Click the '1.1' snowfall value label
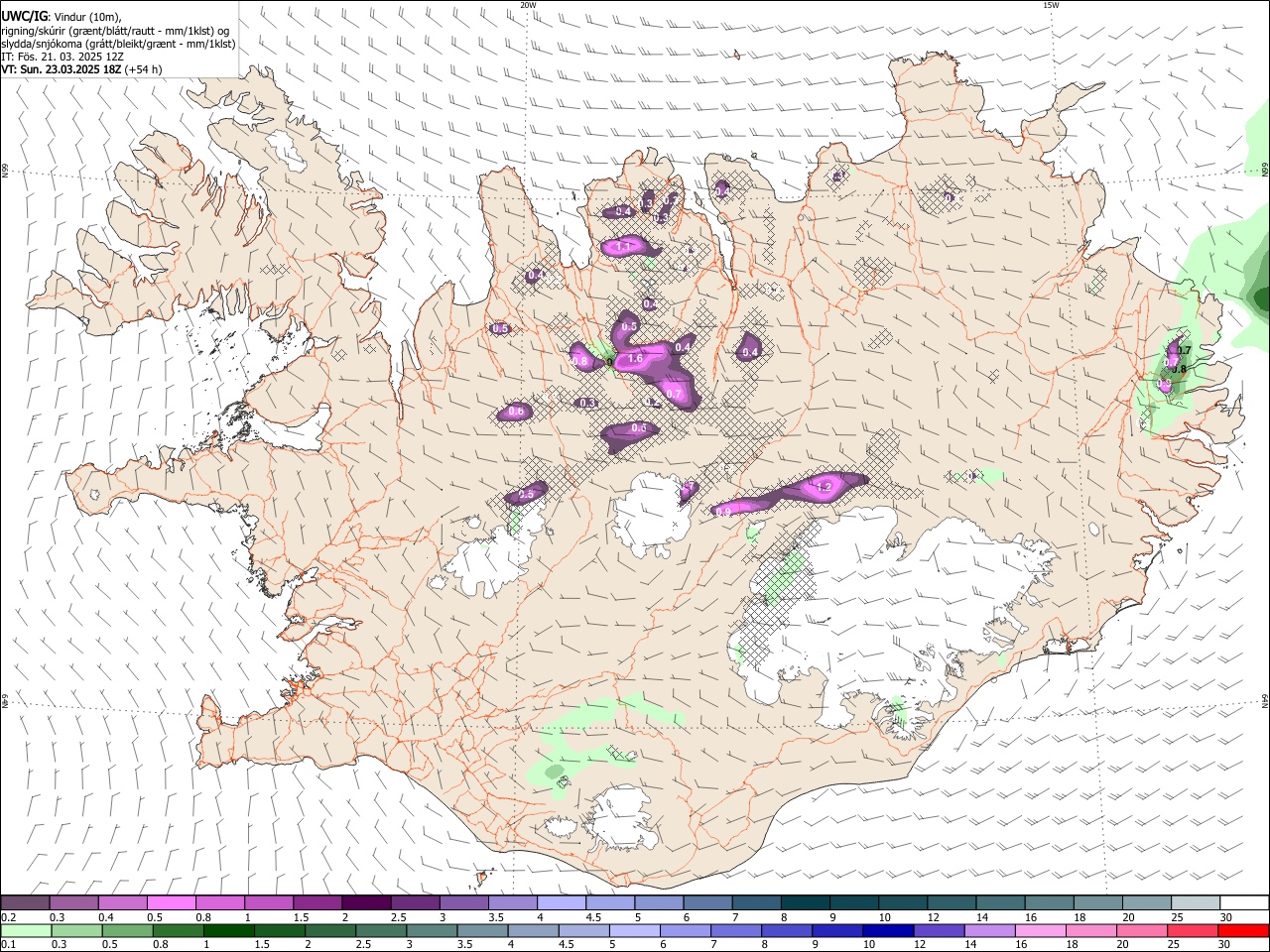This screenshot has width=1270, height=952. pos(624,246)
